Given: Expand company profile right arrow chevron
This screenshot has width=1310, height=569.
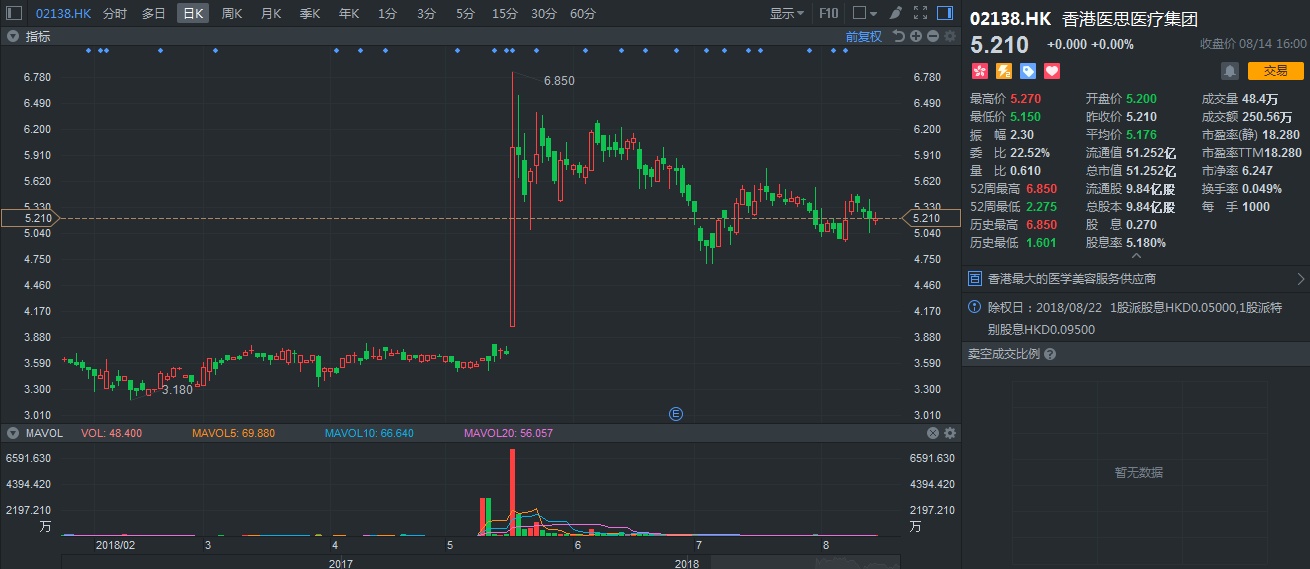Looking at the screenshot, I should (x=1300, y=279).
